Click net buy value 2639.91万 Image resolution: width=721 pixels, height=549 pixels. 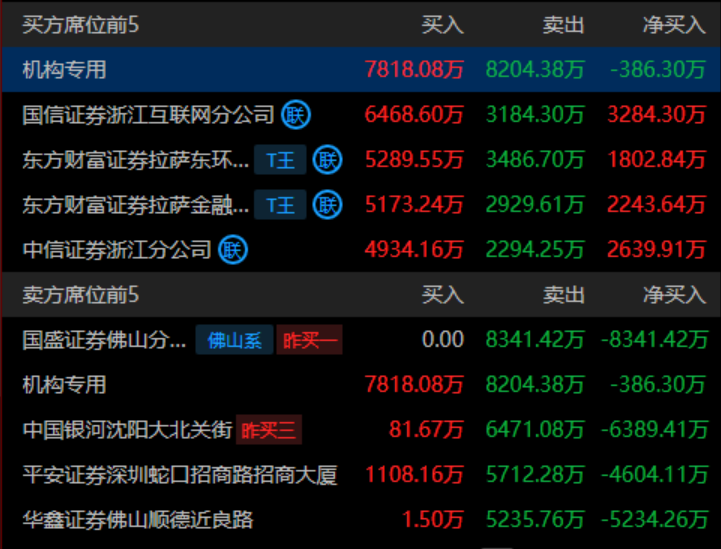tap(657, 250)
